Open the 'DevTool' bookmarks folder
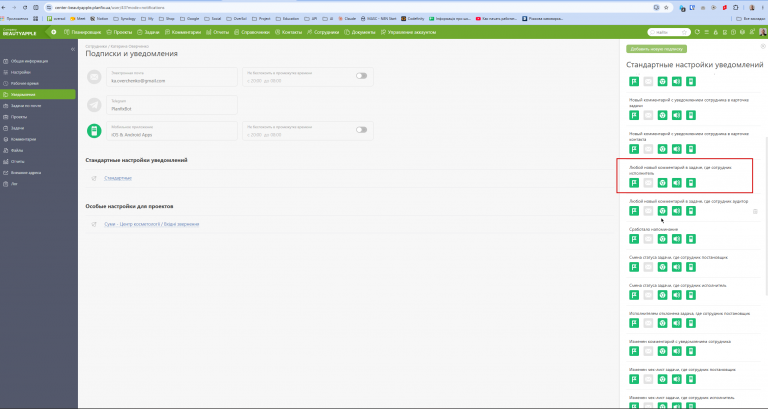Image resolution: width=768 pixels, height=409 pixels. coord(237,19)
